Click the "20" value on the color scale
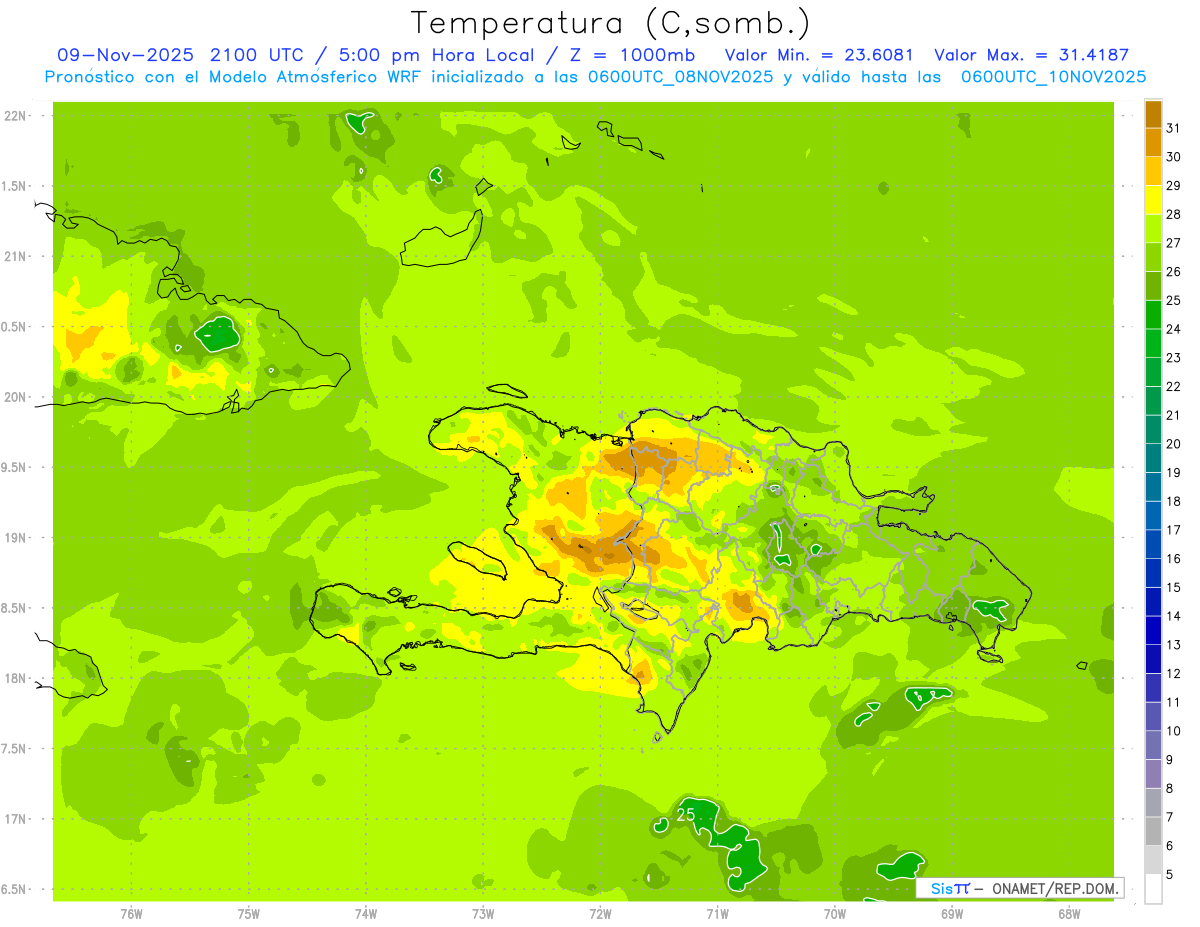The width and height of the screenshot is (1200, 927). coord(1174,444)
